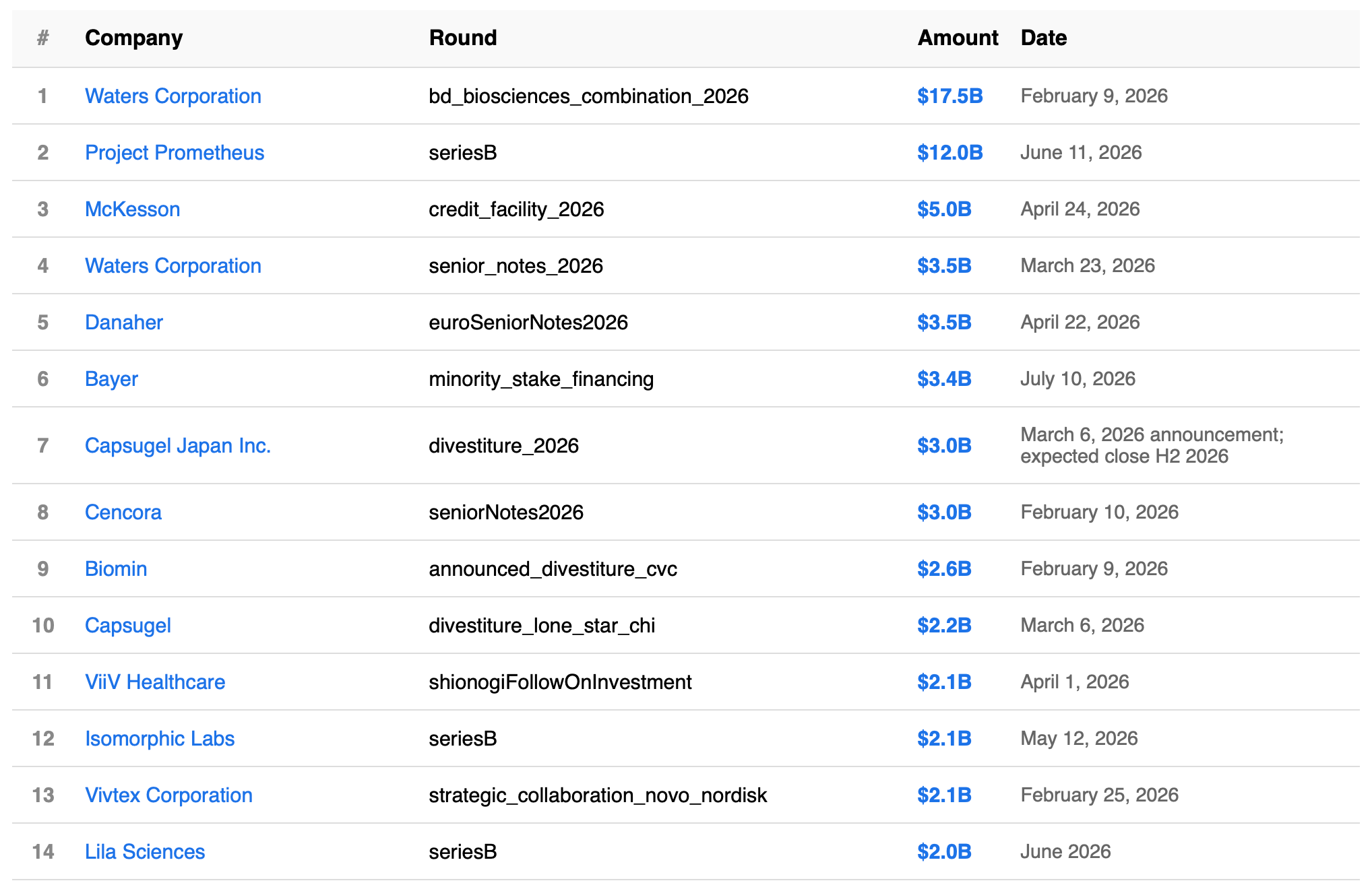The width and height of the screenshot is (1372, 885).
Task: Select the April 24, 2026 date
Action: (x=1080, y=209)
